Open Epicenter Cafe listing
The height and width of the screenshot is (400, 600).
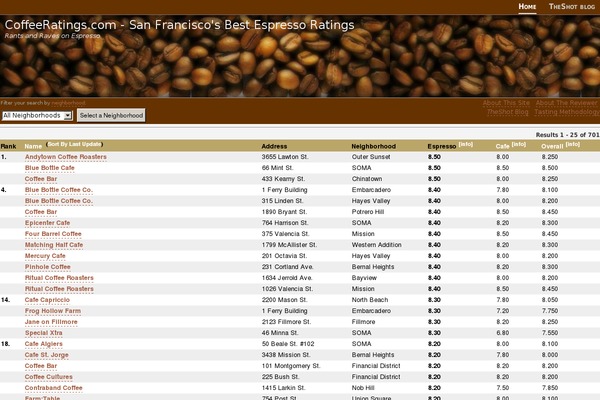(47, 223)
